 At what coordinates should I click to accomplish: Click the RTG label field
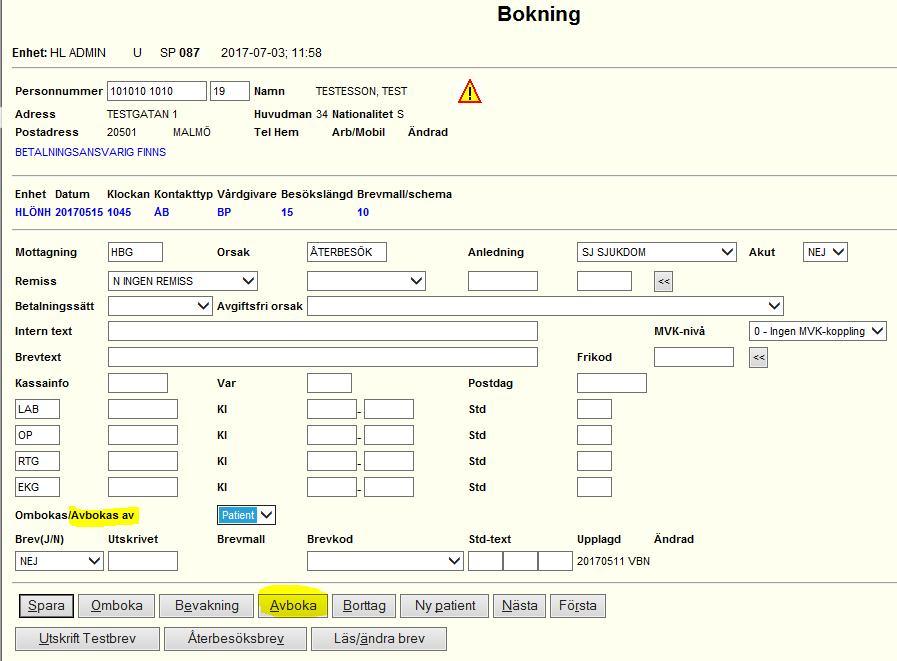coord(37,461)
